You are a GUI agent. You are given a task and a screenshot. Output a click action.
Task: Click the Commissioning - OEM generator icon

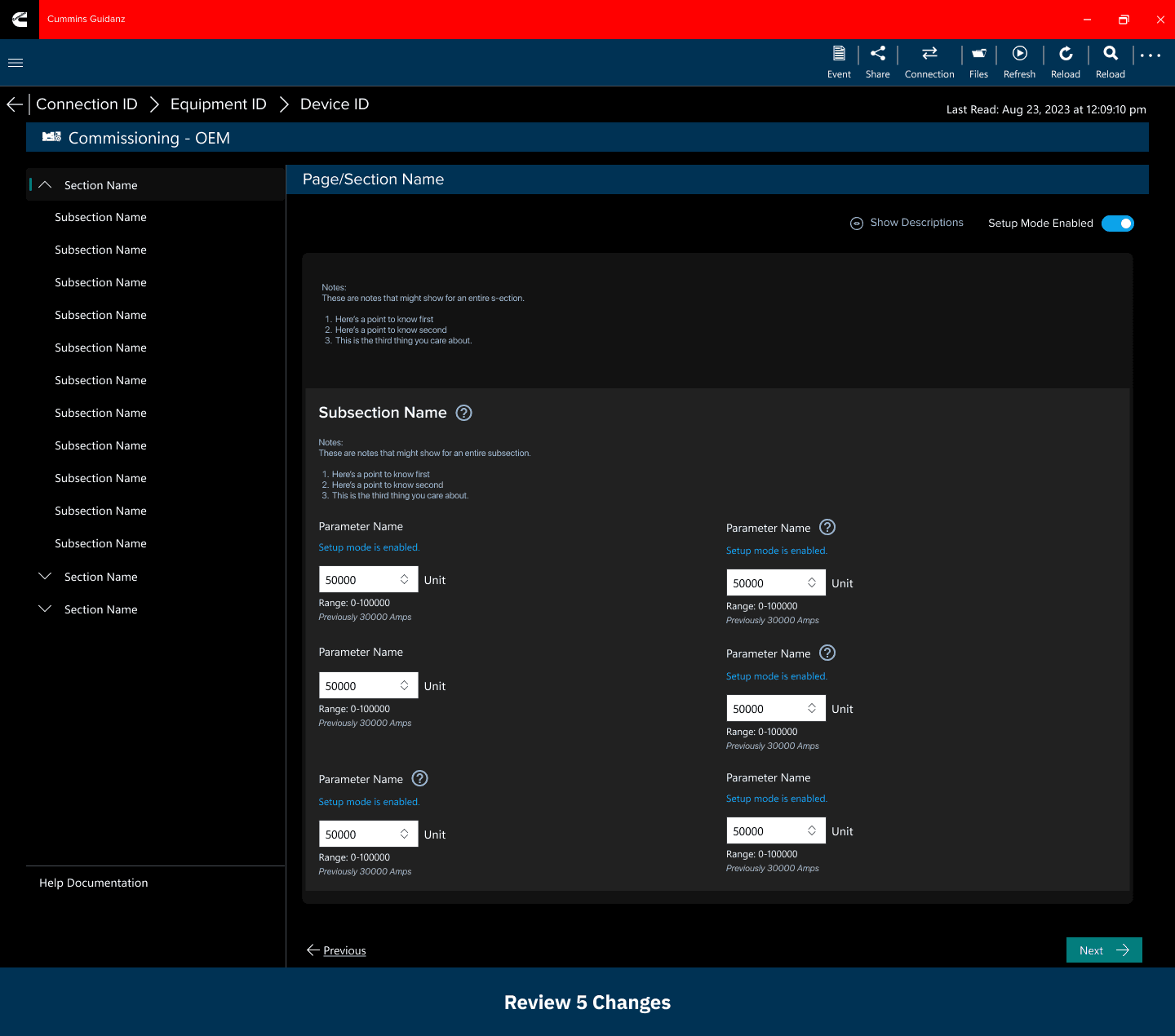(x=51, y=137)
